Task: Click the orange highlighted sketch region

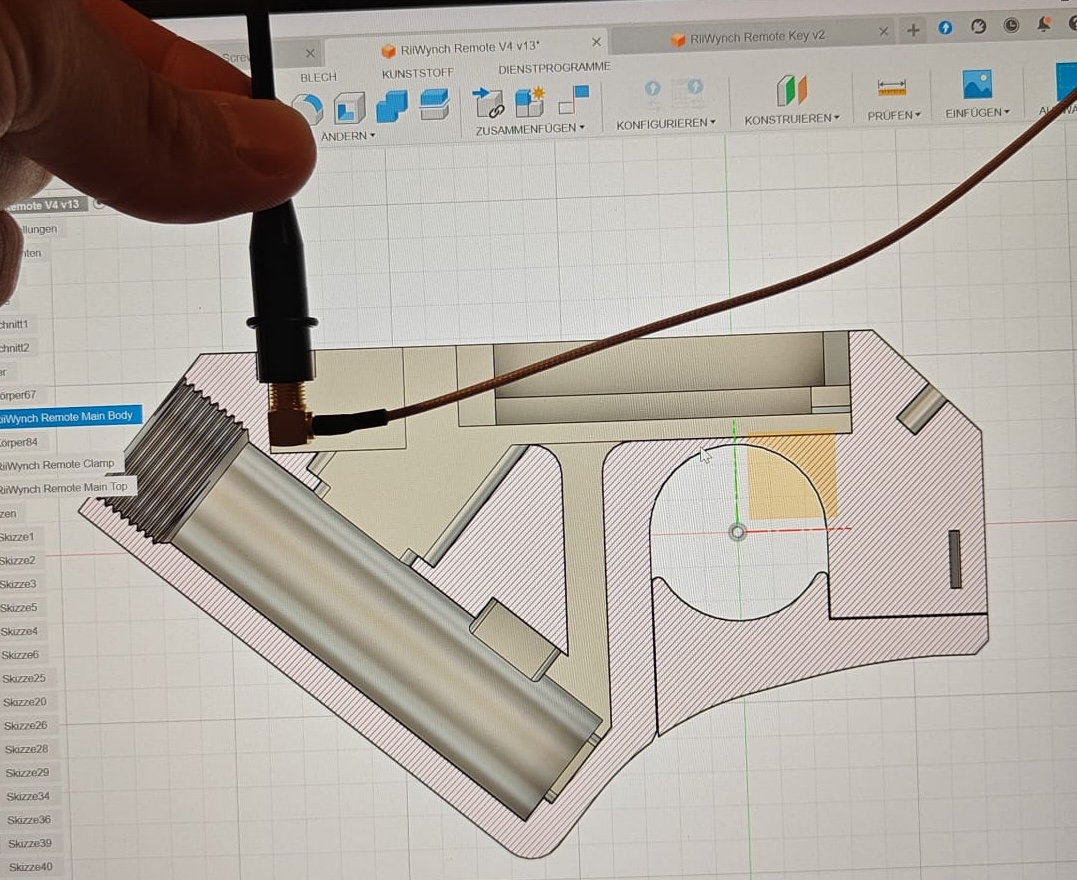Action: [x=791, y=475]
